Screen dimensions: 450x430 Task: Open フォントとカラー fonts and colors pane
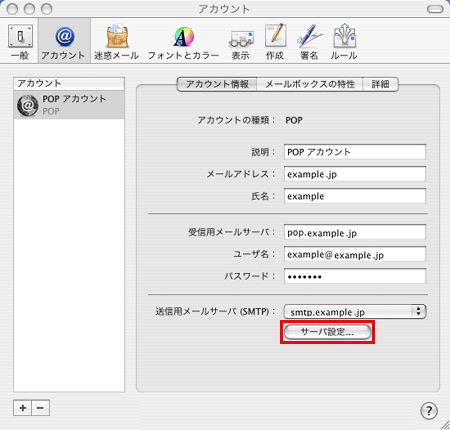pos(183,42)
